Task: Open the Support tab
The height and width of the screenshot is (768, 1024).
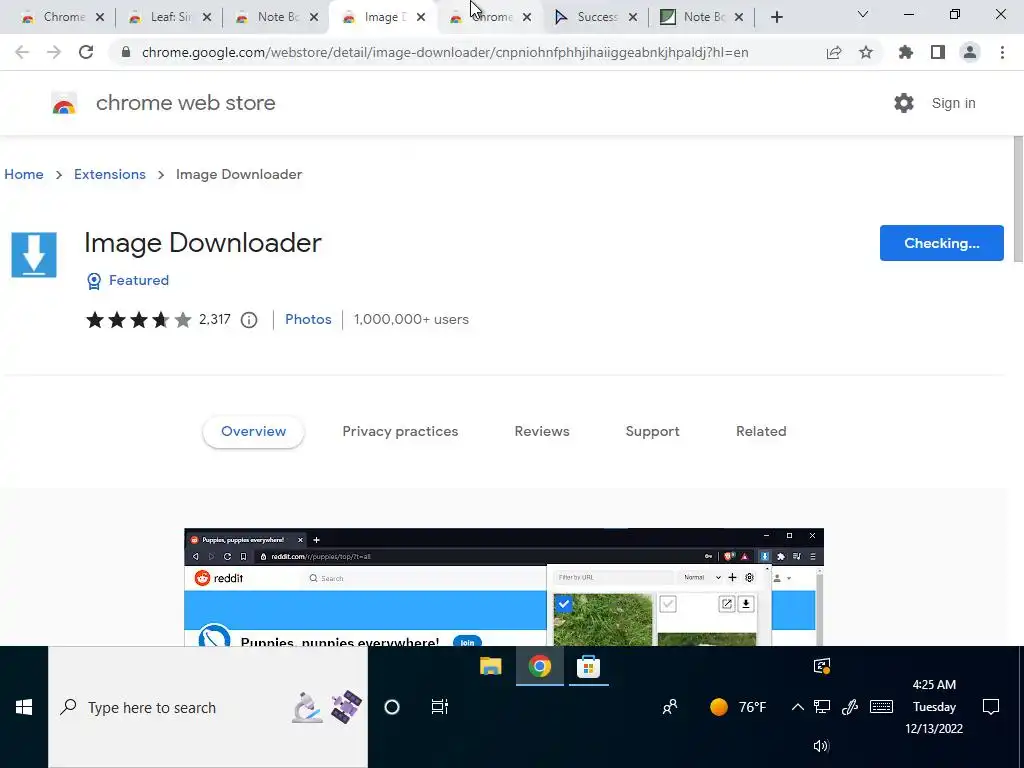Action: [652, 432]
